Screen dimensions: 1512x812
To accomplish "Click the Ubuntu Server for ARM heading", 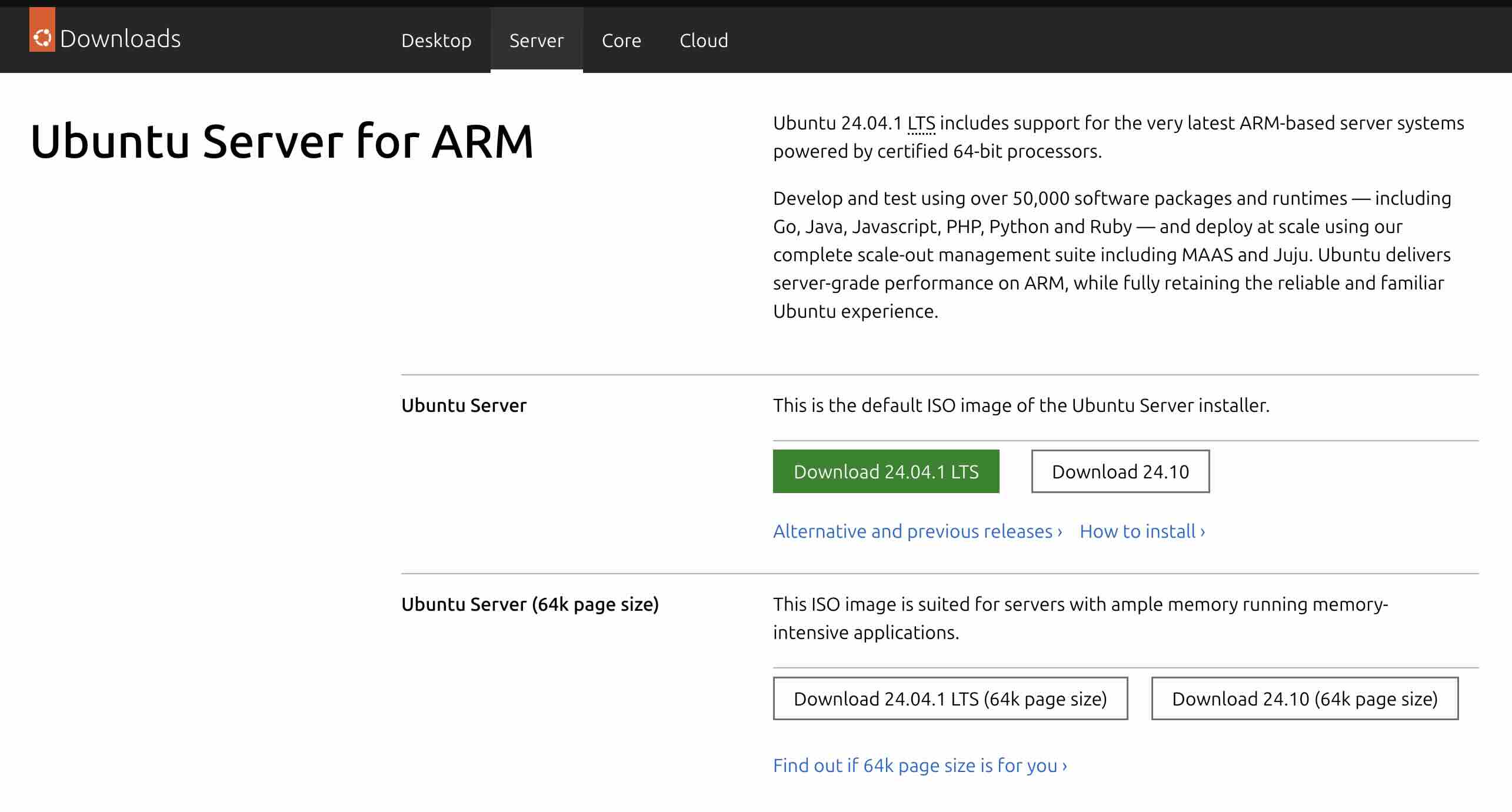I will point(282,141).
